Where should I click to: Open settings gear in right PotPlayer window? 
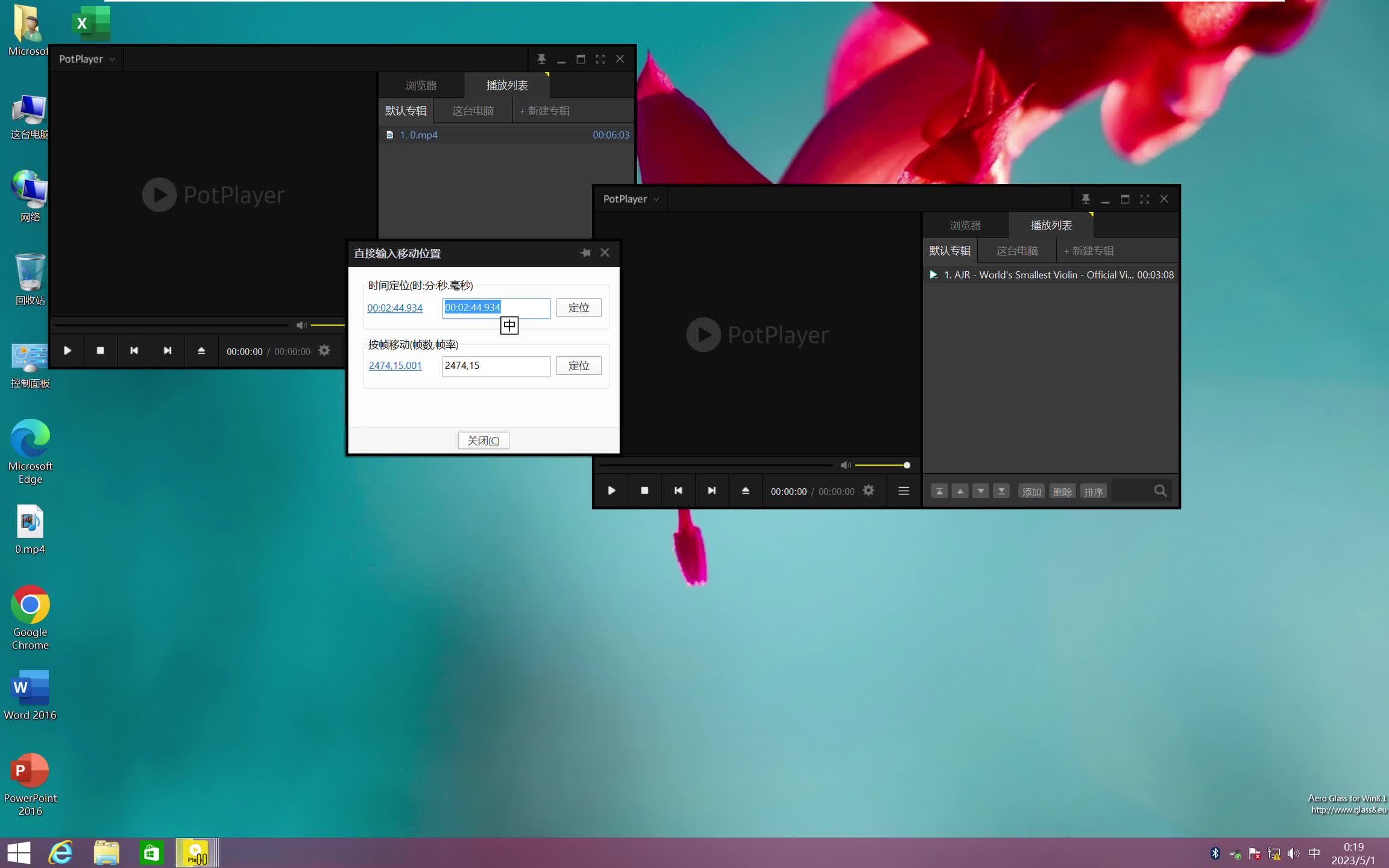pyautogui.click(x=868, y=491)
